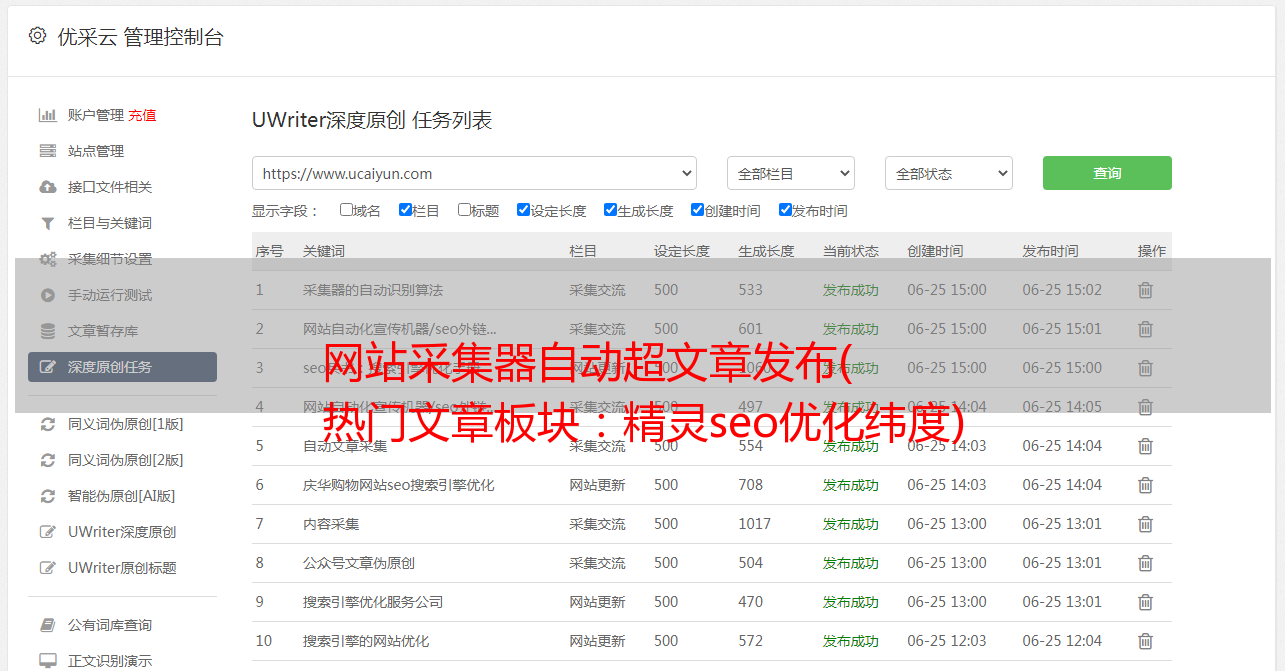Screen dimensions: 1285x671
Task: Delete row 10 搜索引擎的网站优化 task
Action: [1146, 641]
